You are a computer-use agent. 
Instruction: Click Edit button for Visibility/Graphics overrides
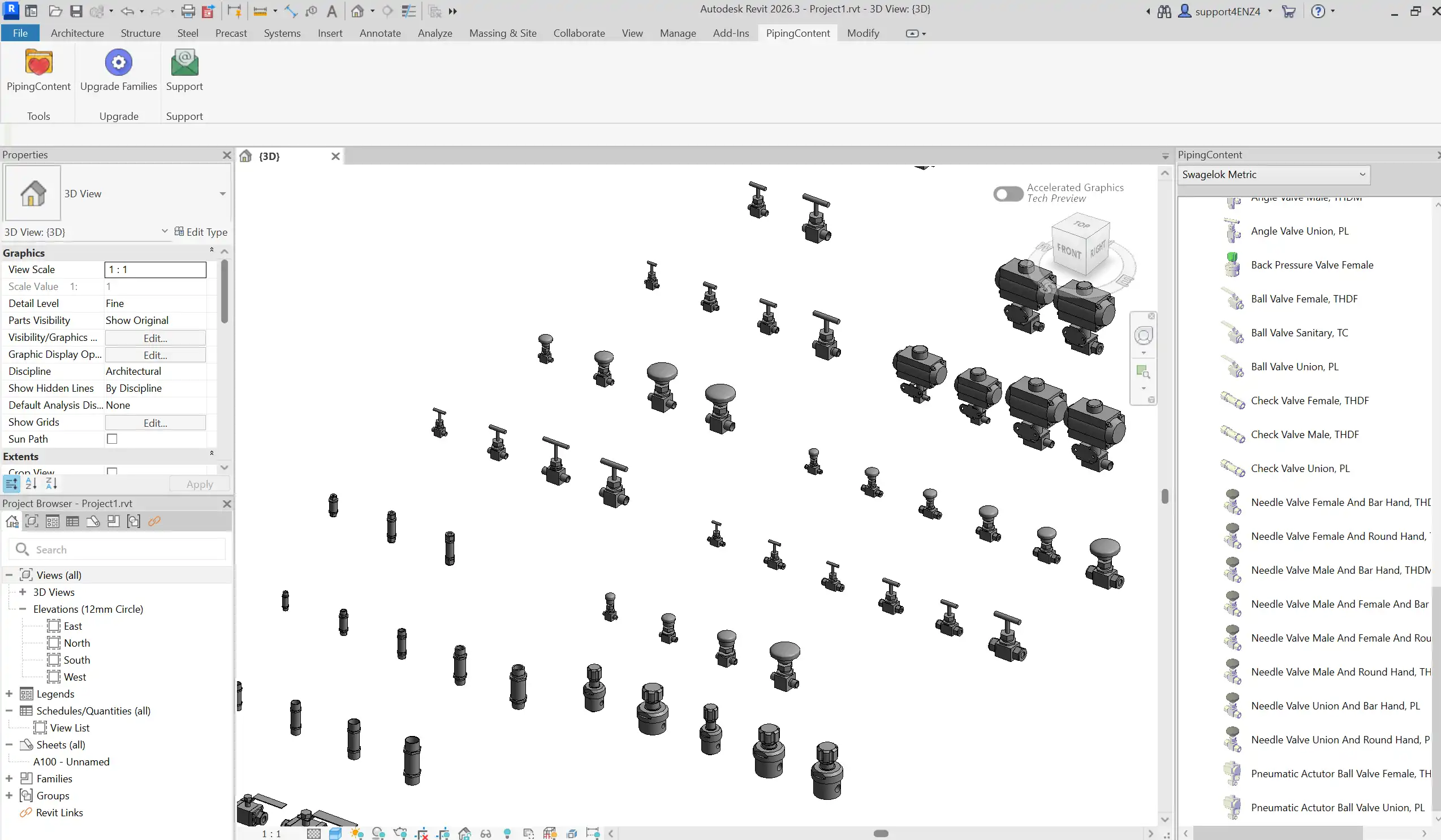pyautogui.click(x=155, y=337)
